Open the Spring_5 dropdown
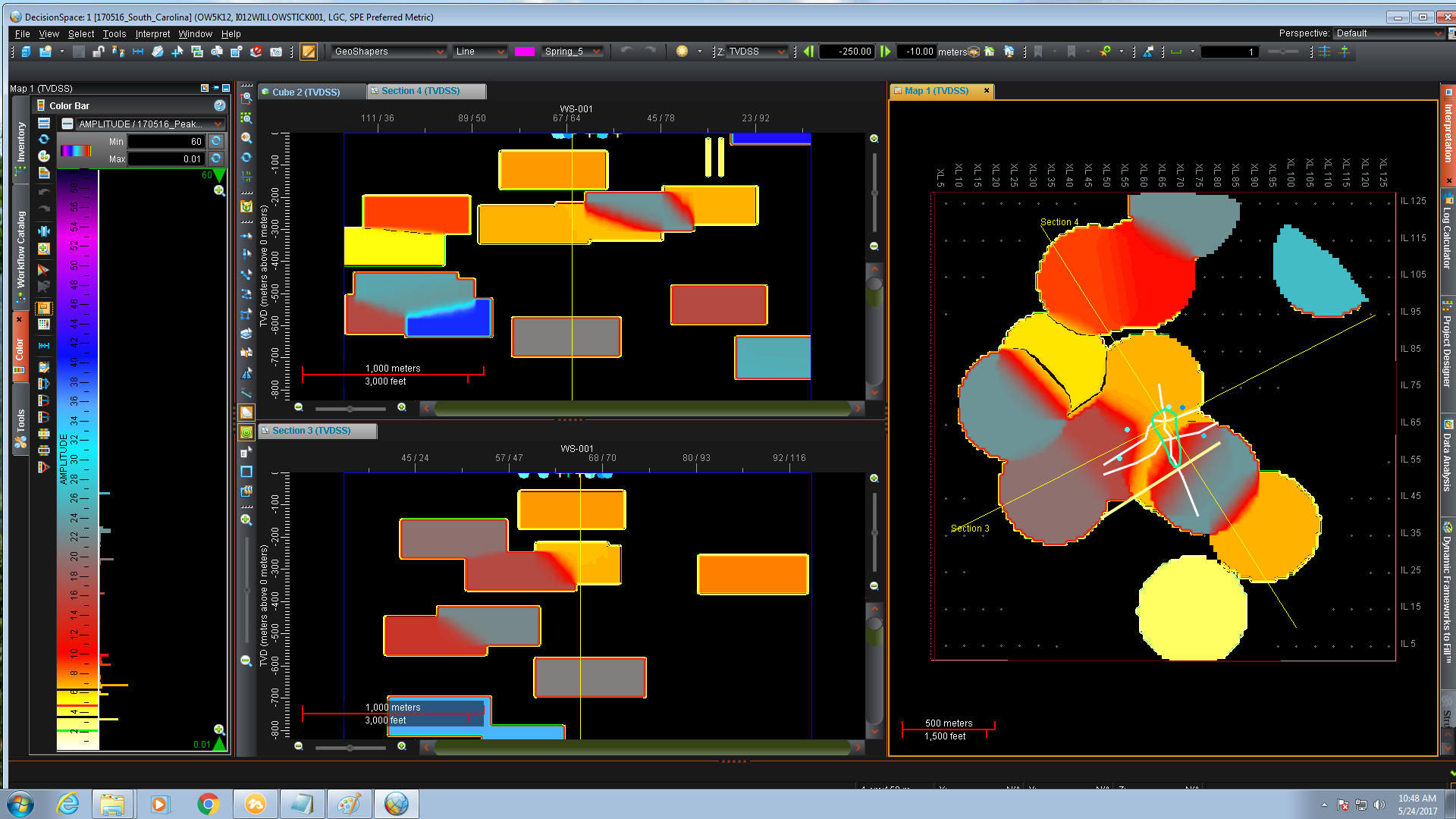1456x819 pixels. point(573,52)
